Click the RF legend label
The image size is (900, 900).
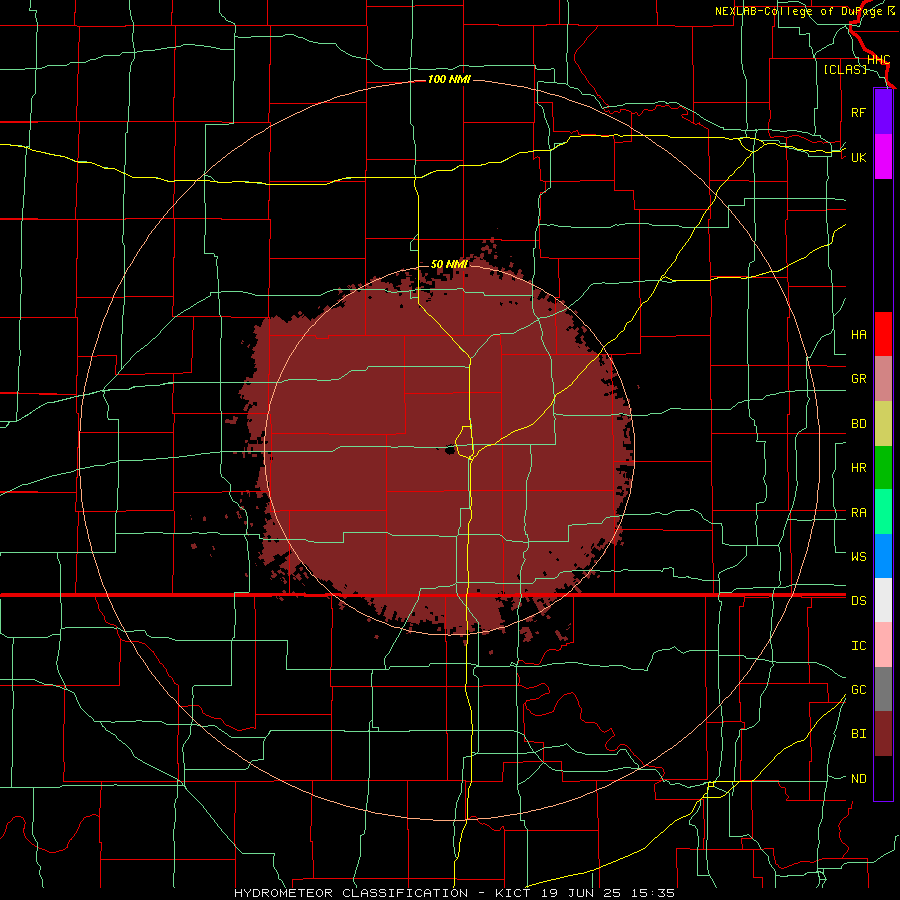tap(858, 112)
